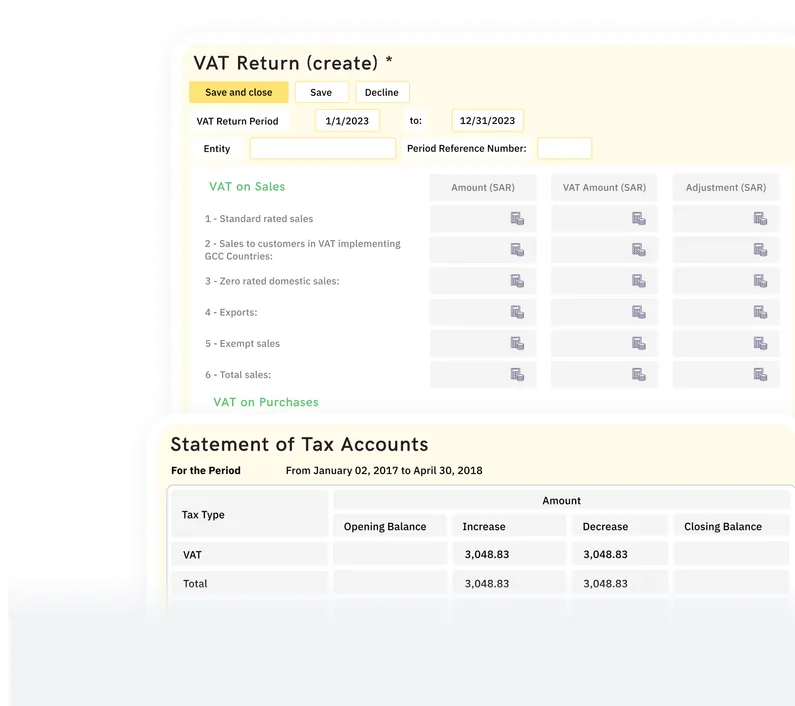This screenshot has height=706, width=795.
Task: Select the Total row label
Action: 195,584
